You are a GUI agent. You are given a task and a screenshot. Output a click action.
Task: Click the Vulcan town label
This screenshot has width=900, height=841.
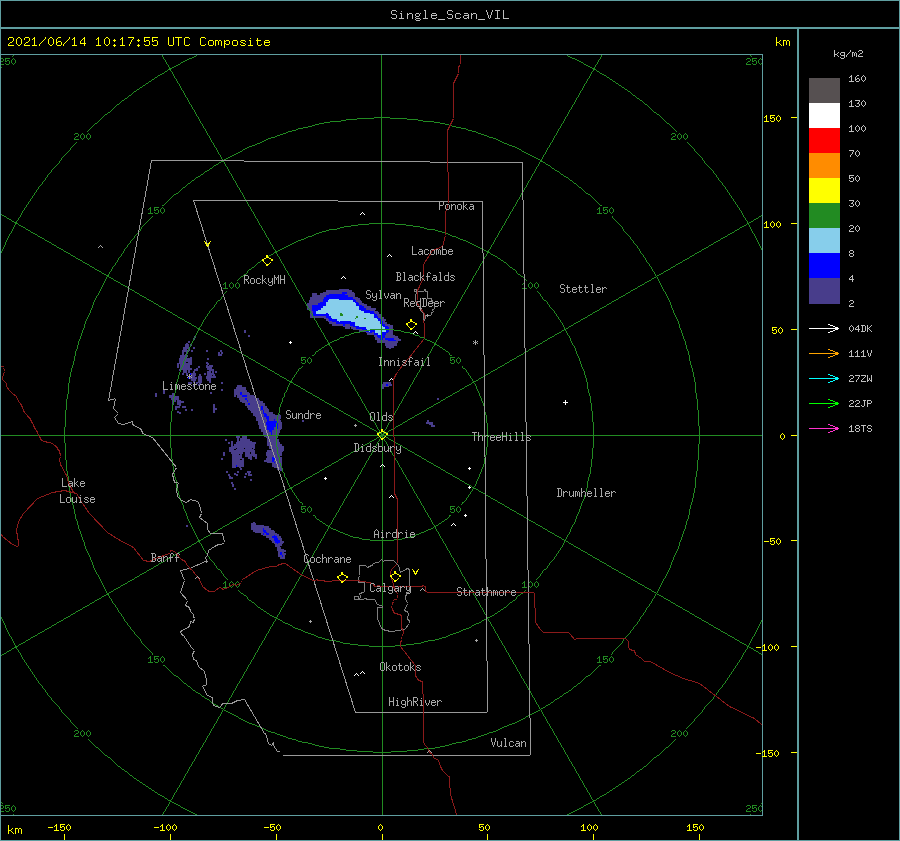pyautogui.click(x=509, y=743)
